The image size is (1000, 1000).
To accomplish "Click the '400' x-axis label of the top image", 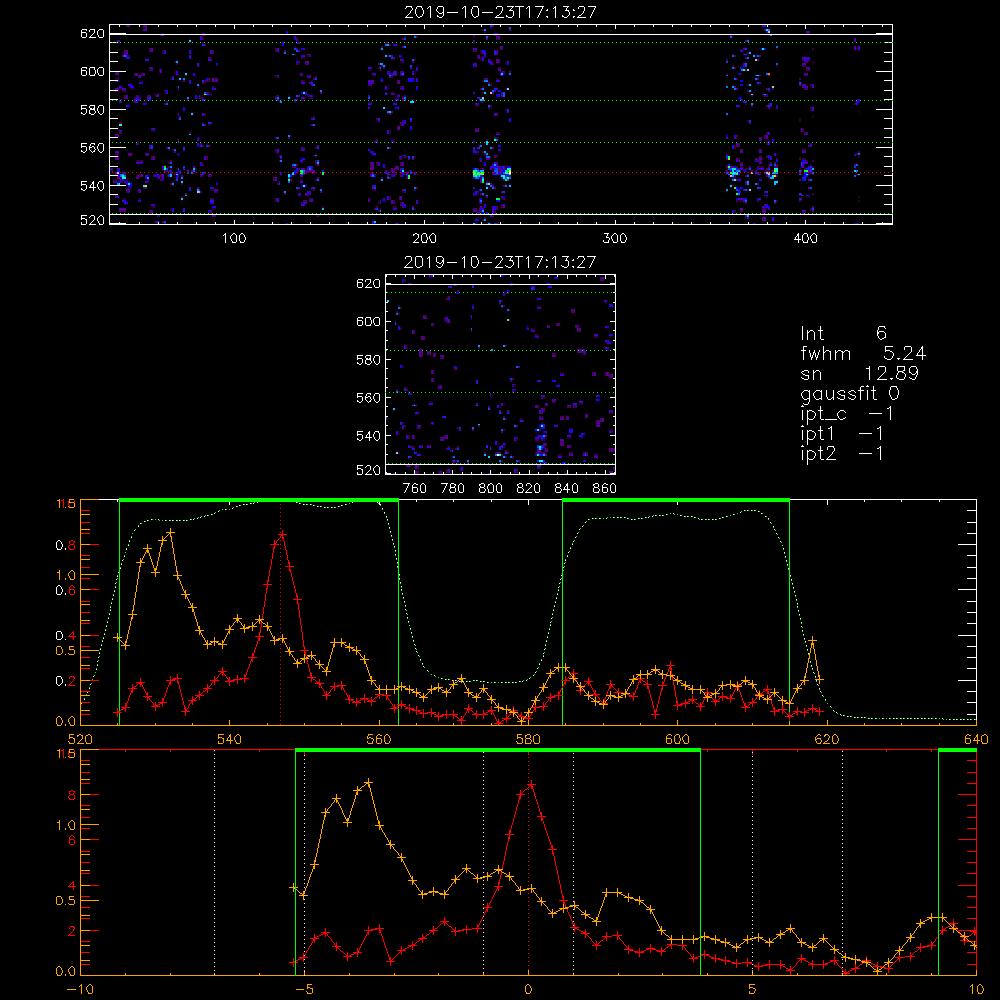I will 805,239.
